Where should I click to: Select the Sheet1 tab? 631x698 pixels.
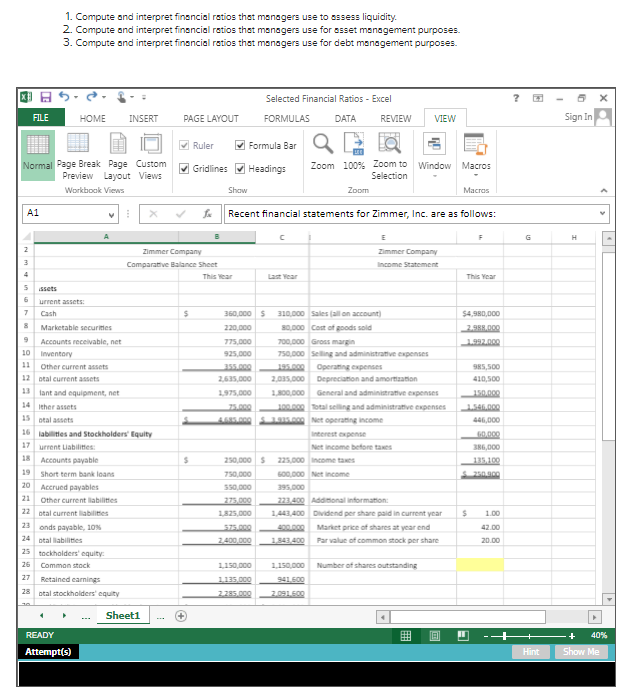pos(123,616)
